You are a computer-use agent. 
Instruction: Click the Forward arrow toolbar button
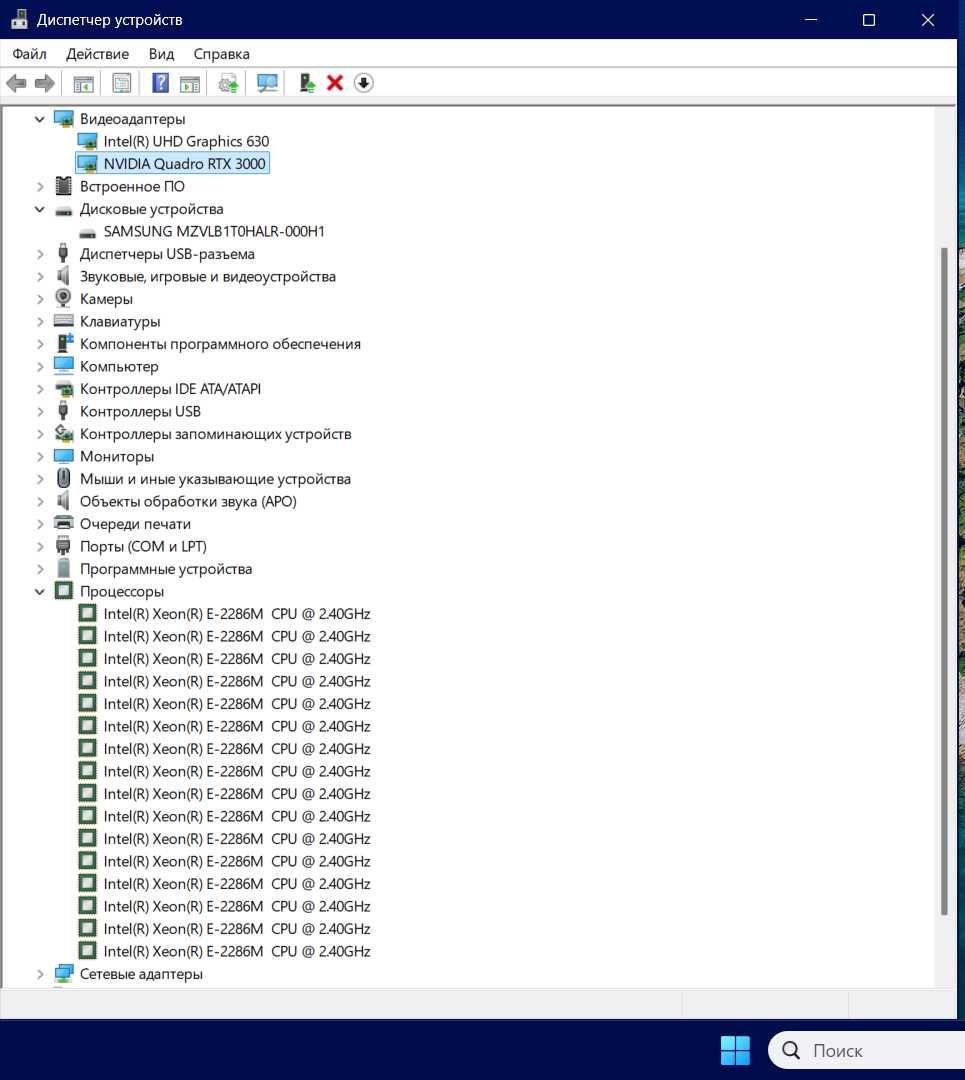pyautogui.click(x=45, y=83)
